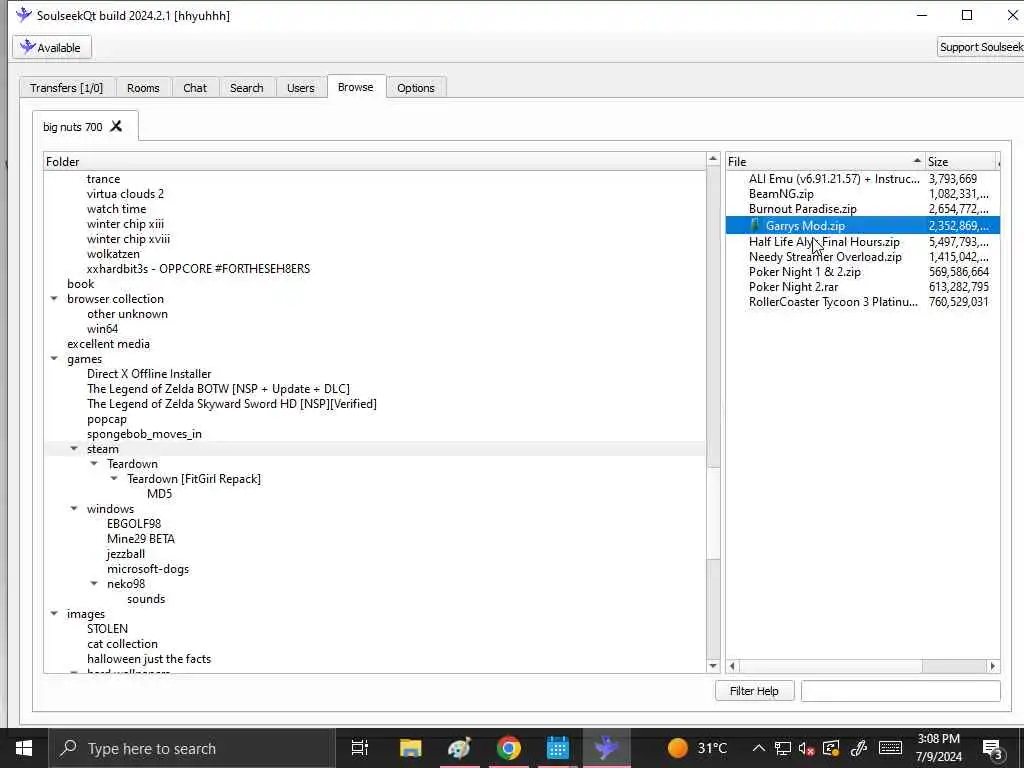This screenshot has height=768, width=1024.
Task: Open the Paint app on the taskbar
Action: [x=460, y=748]
